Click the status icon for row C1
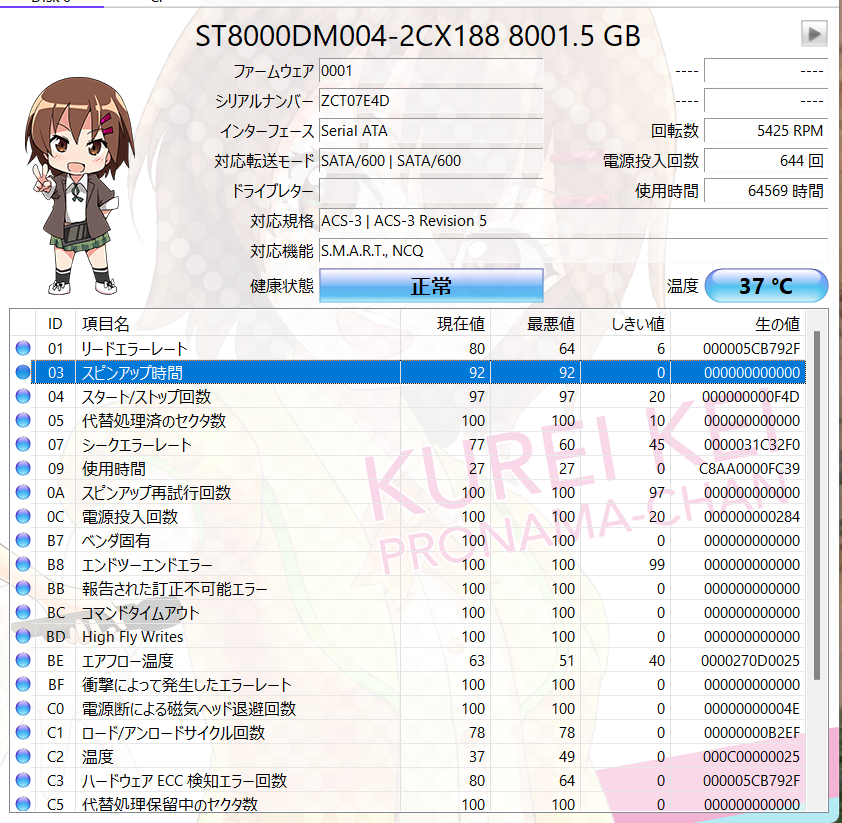This screenshot has width=842, height=823. (x=23, y=732)
